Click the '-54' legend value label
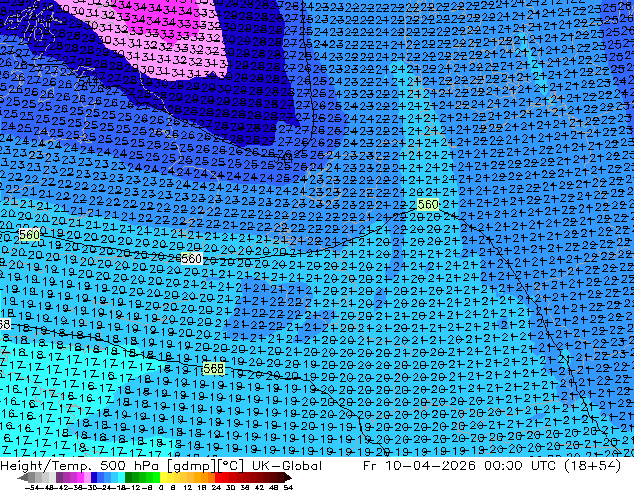The height and width of the screenshot is (490, 634). tap(32, 488)
